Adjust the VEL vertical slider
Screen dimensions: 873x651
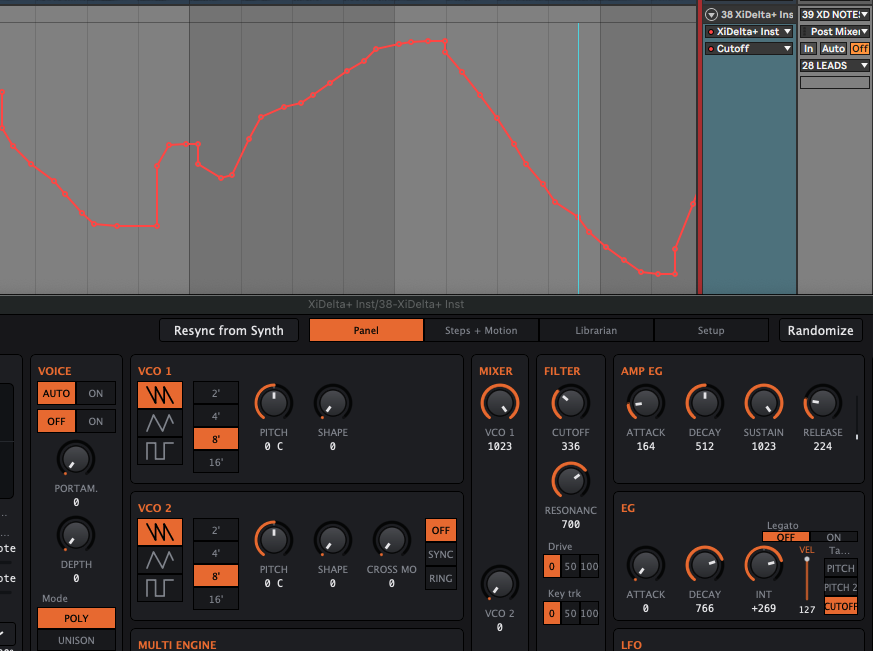pos(807,579)
